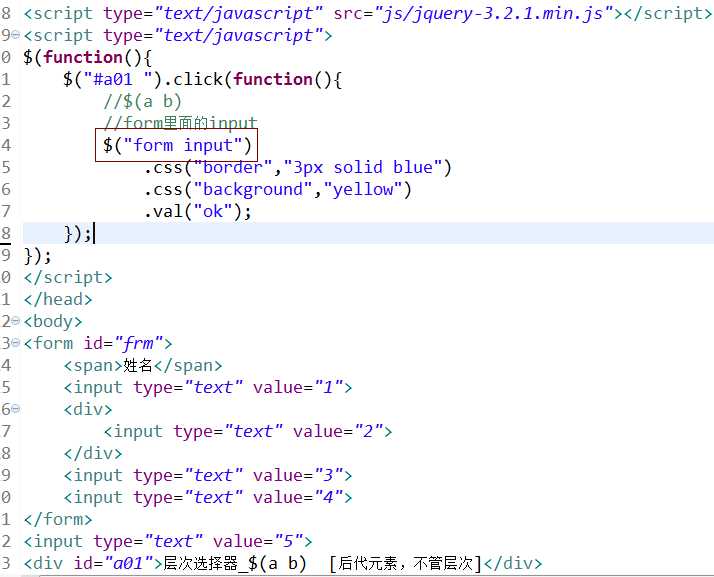The image size is (714, 577).
Task: Click the input line with value="1"
Action: pos(208,387)
